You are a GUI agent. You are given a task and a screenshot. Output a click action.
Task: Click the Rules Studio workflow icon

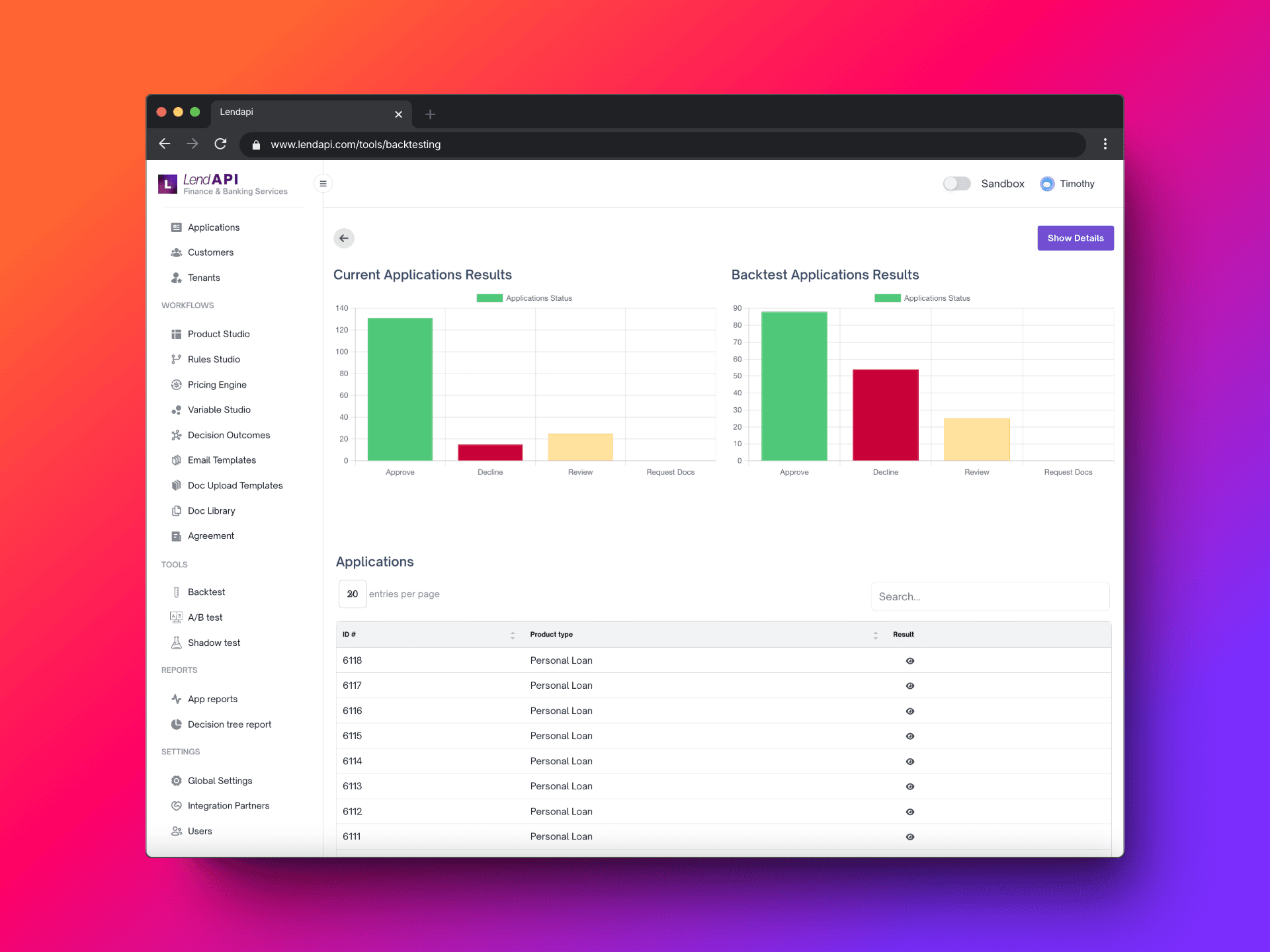(x=176, y=358)
